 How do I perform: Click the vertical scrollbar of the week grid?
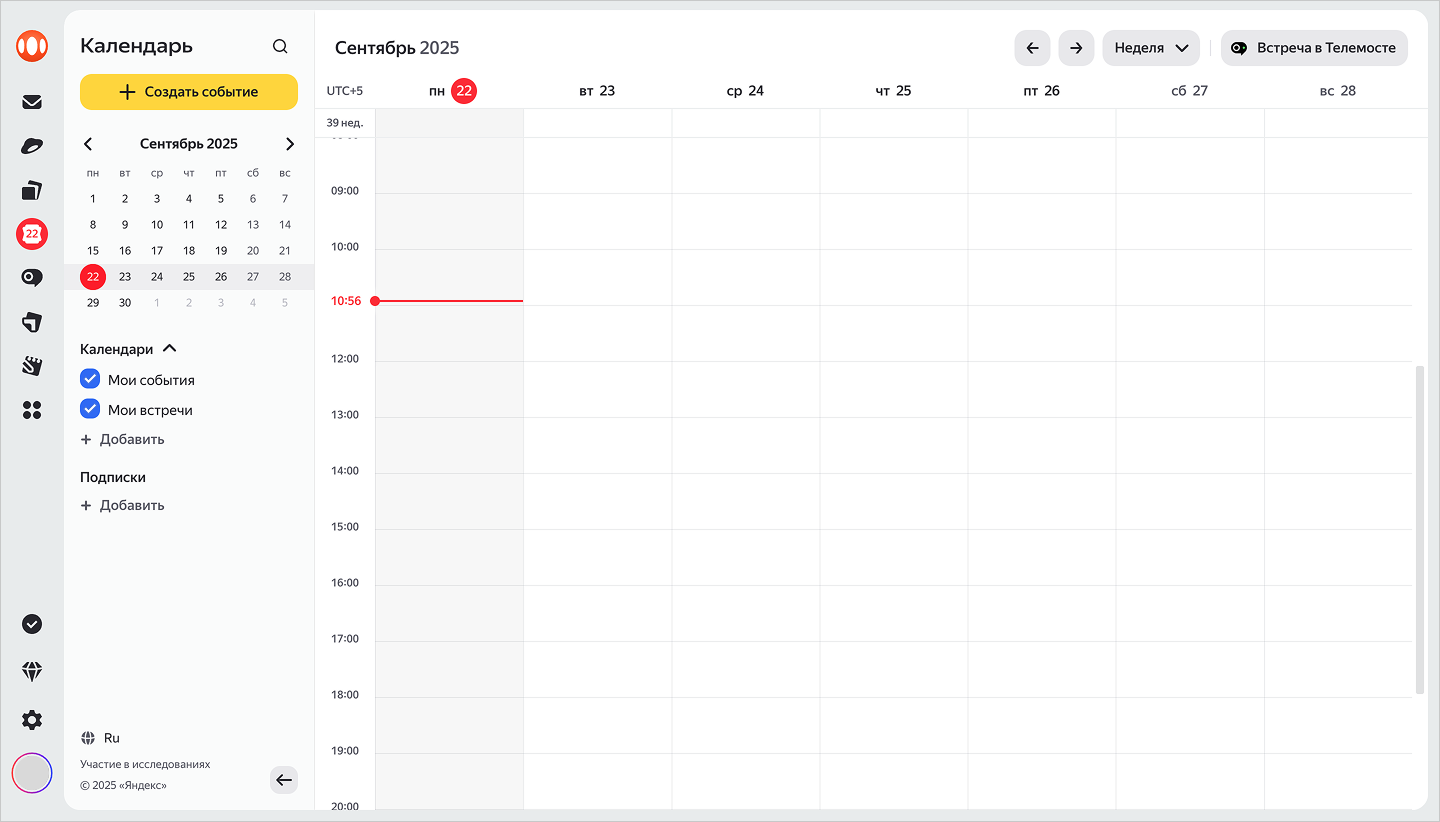tap(1419, 530)
